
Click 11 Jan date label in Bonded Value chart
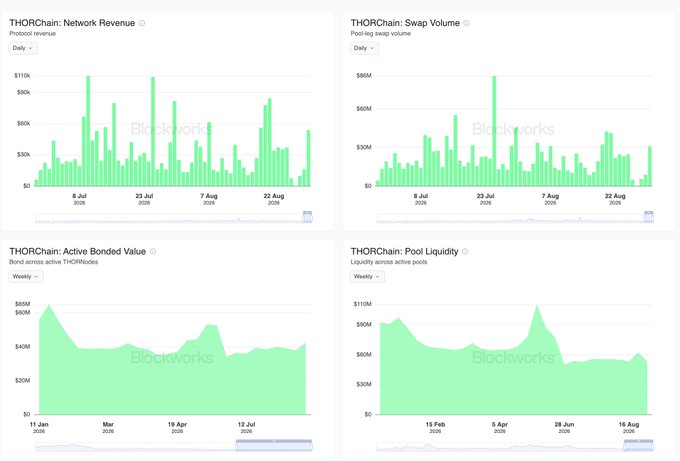tap(39, 425)
